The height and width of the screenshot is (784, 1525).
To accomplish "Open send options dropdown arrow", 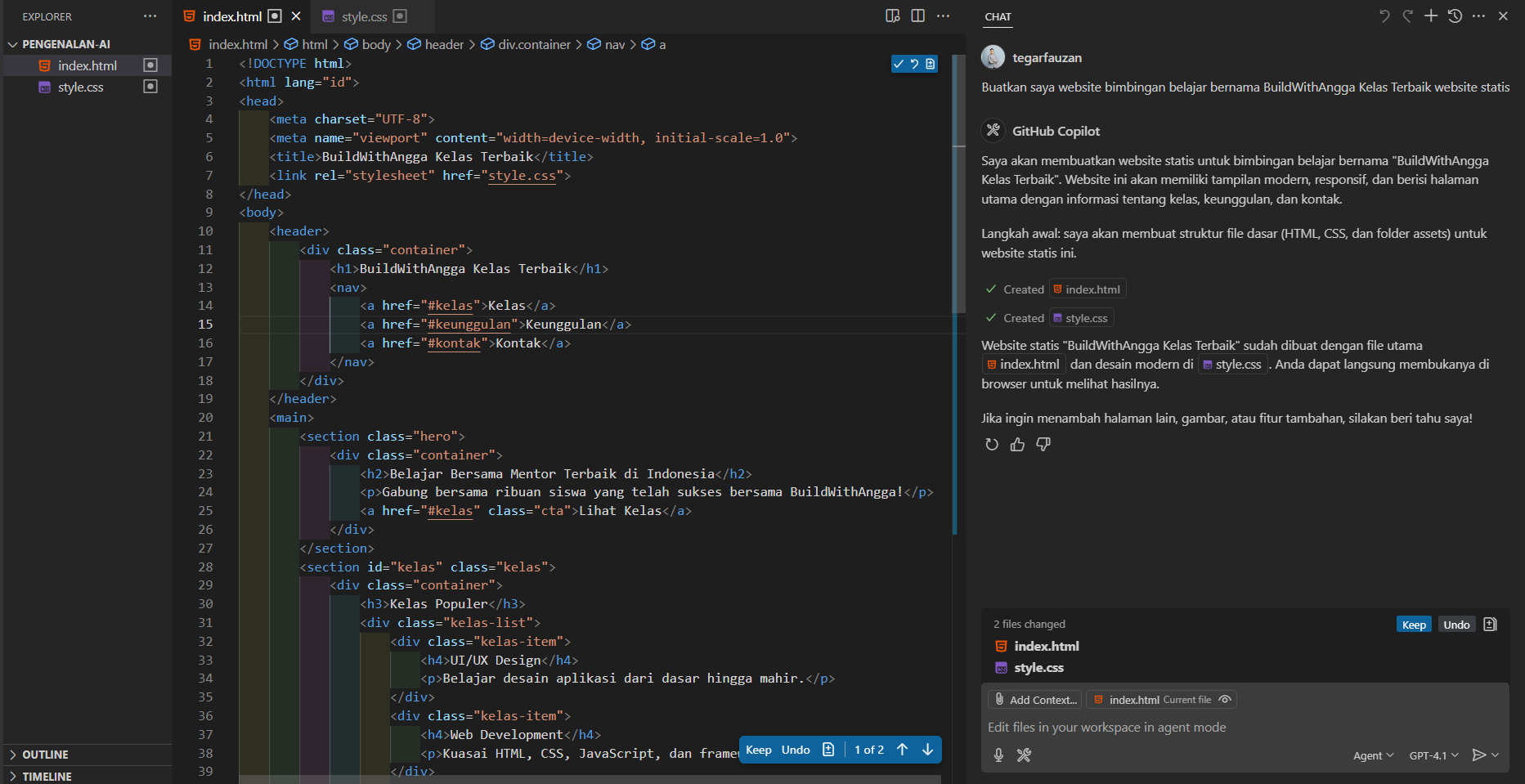I will click(x=1496, y=755).
